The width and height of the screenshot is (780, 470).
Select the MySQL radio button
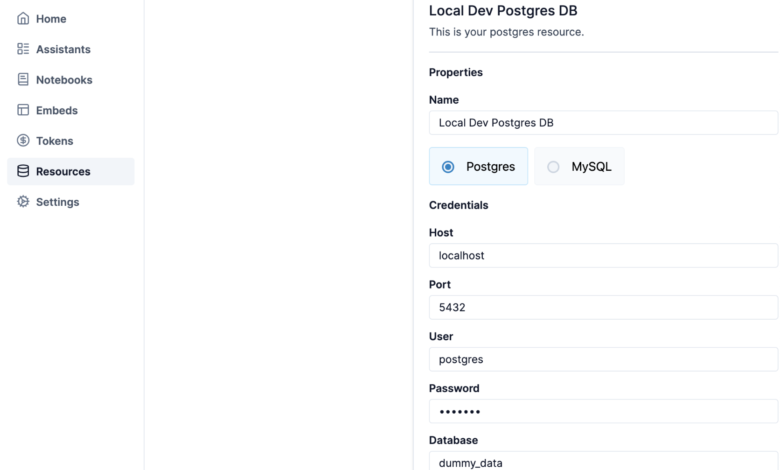[553, 167]
